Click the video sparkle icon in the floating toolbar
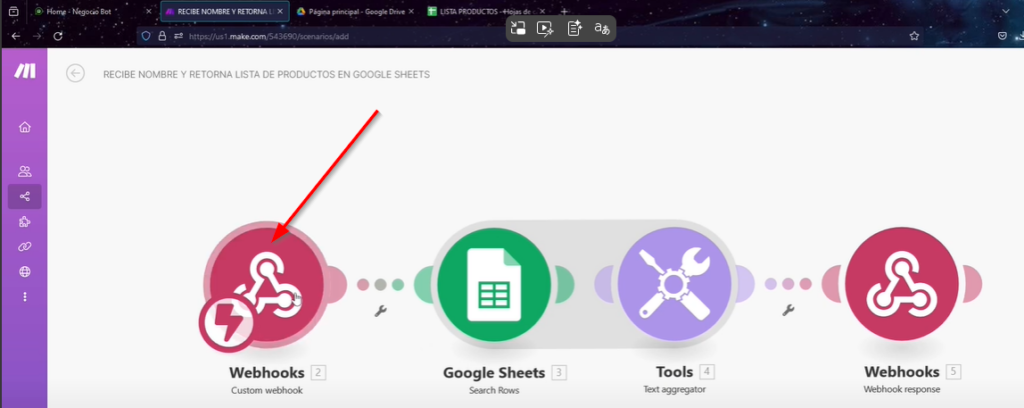1024x408 pixels. click(x=545, y=28)
